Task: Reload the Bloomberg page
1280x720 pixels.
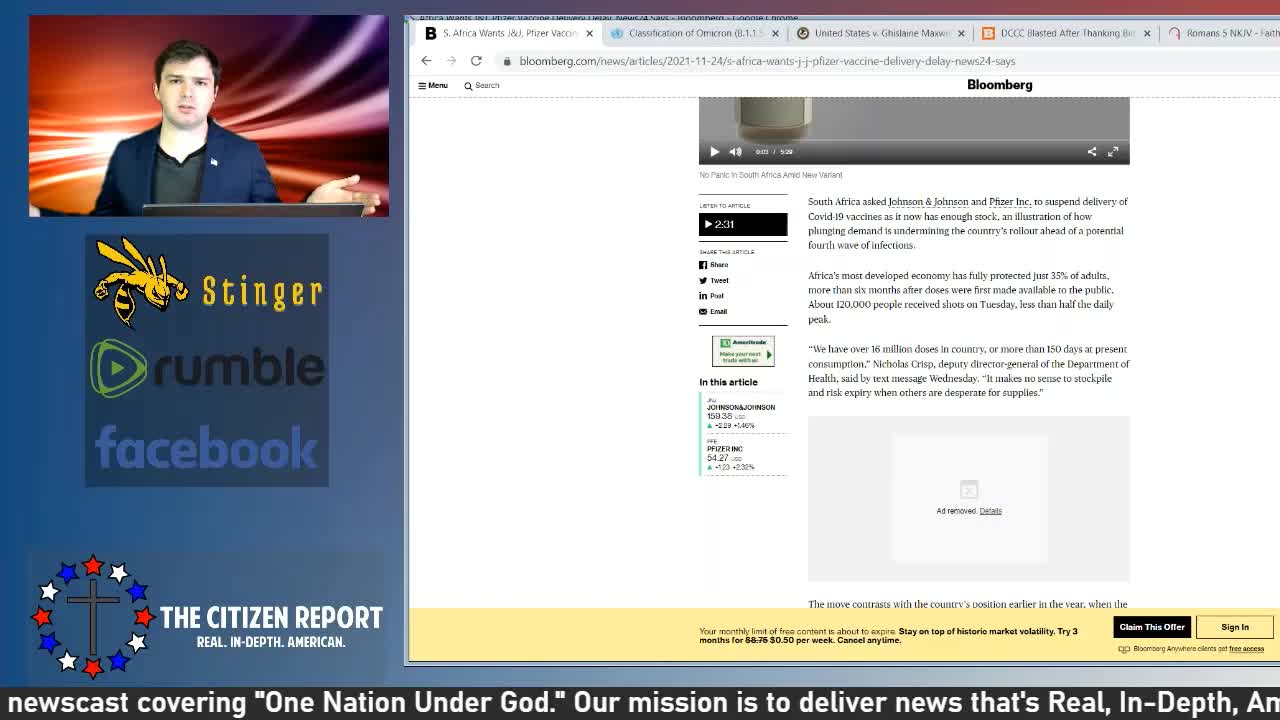Action: click(x=476, y=61)
